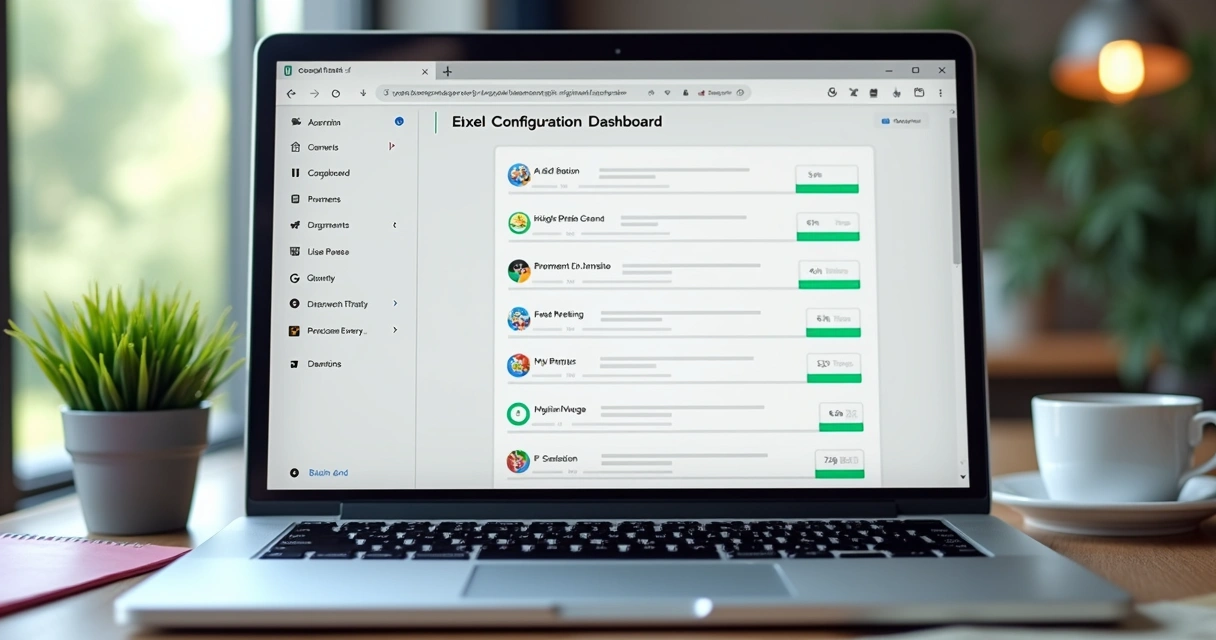Expand the Dranweh Tfraty sidebar chevron

tap(395, 303)
